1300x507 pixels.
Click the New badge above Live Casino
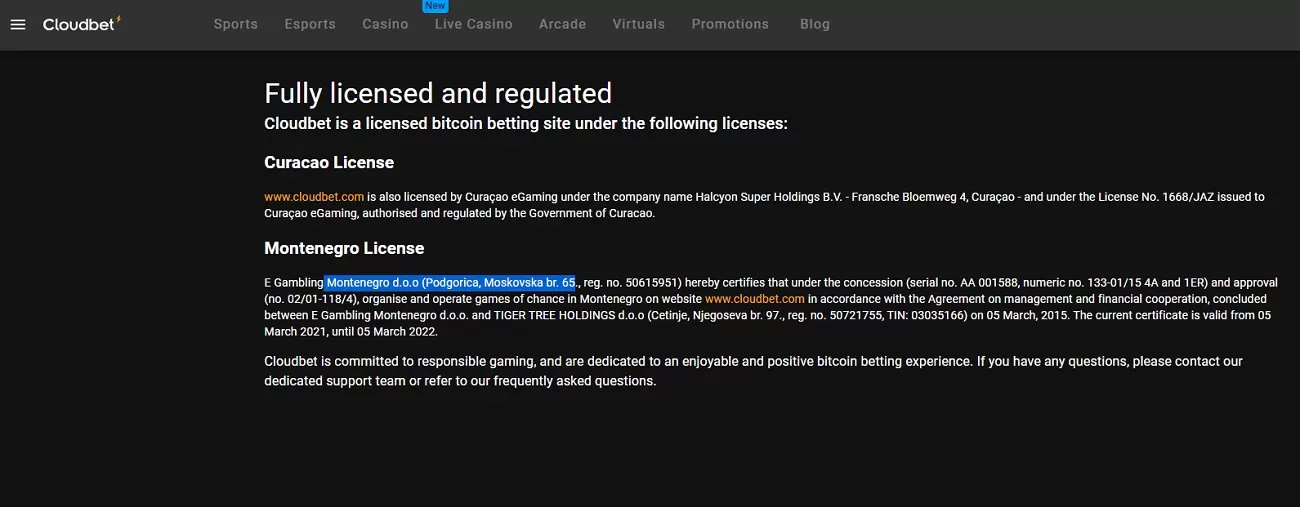[x=435, y=6]
